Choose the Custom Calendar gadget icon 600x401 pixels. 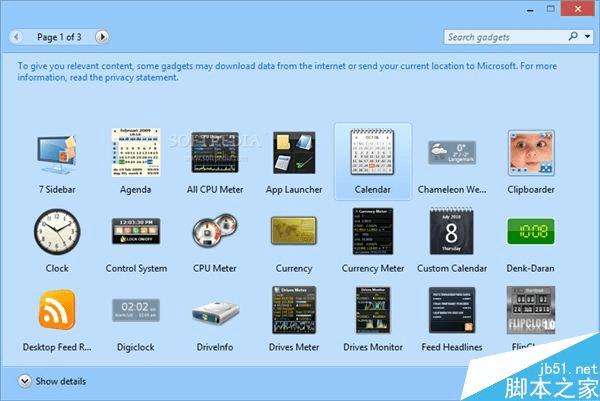(x=452, y=231)
